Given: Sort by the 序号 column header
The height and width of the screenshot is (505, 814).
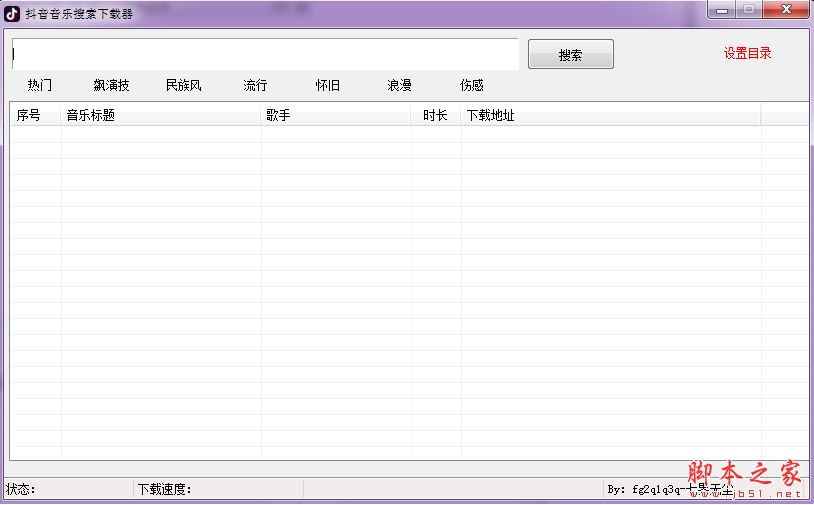Looking at the screenshot, I should (x=35, y=115).
